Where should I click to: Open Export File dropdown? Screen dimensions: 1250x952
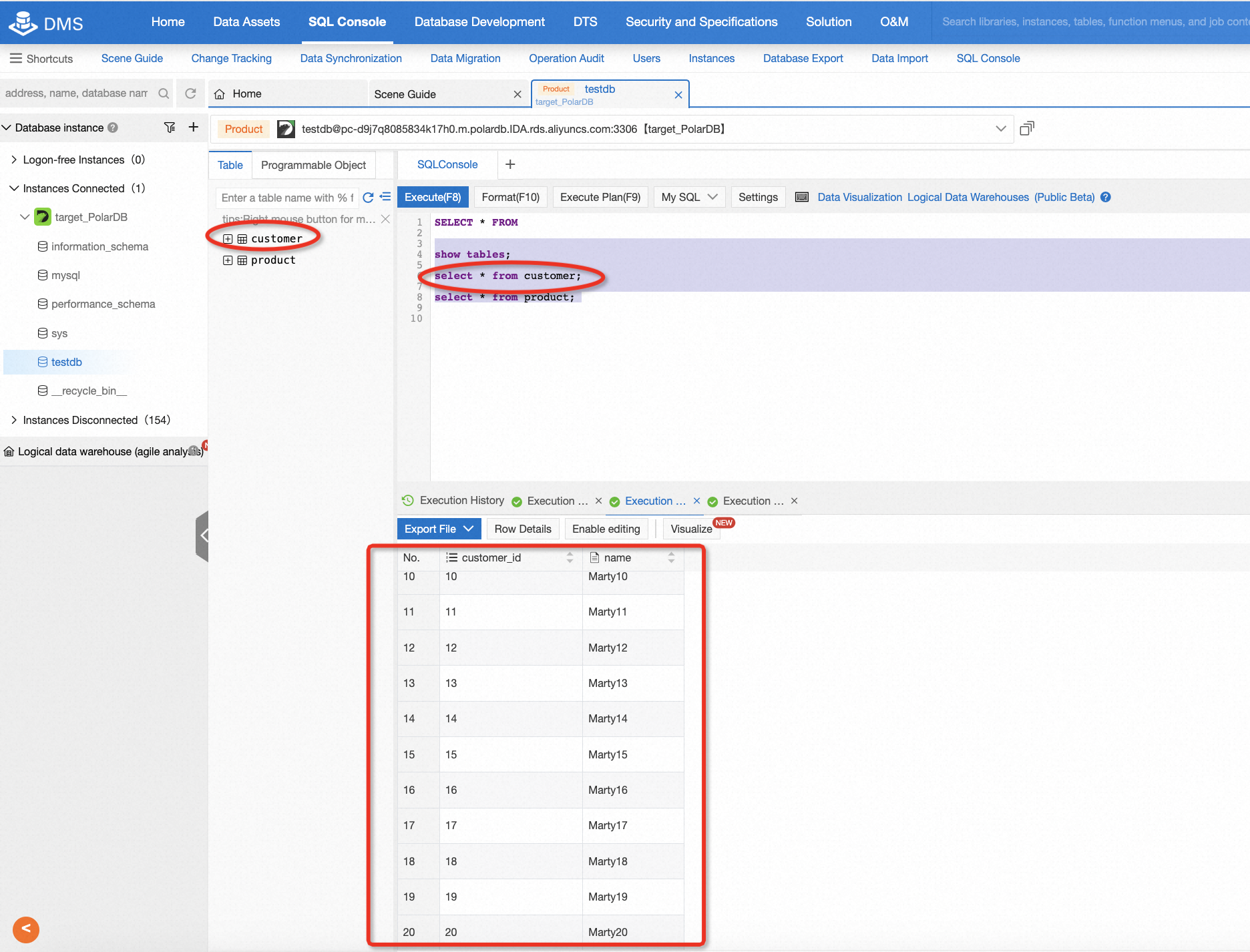tap(439, 529)
